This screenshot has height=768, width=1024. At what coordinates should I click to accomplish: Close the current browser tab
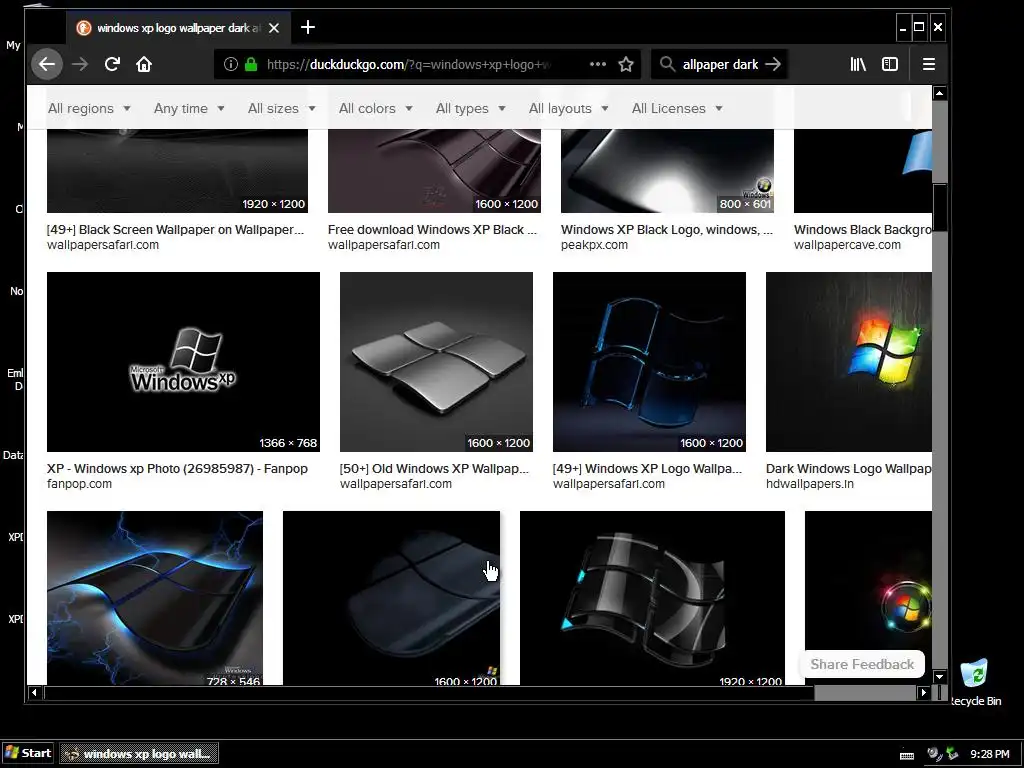[x=274, y=28]
